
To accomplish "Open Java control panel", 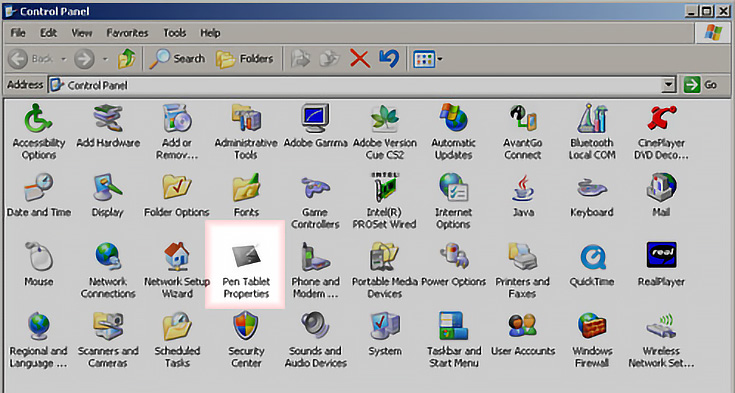I will 523,195.
